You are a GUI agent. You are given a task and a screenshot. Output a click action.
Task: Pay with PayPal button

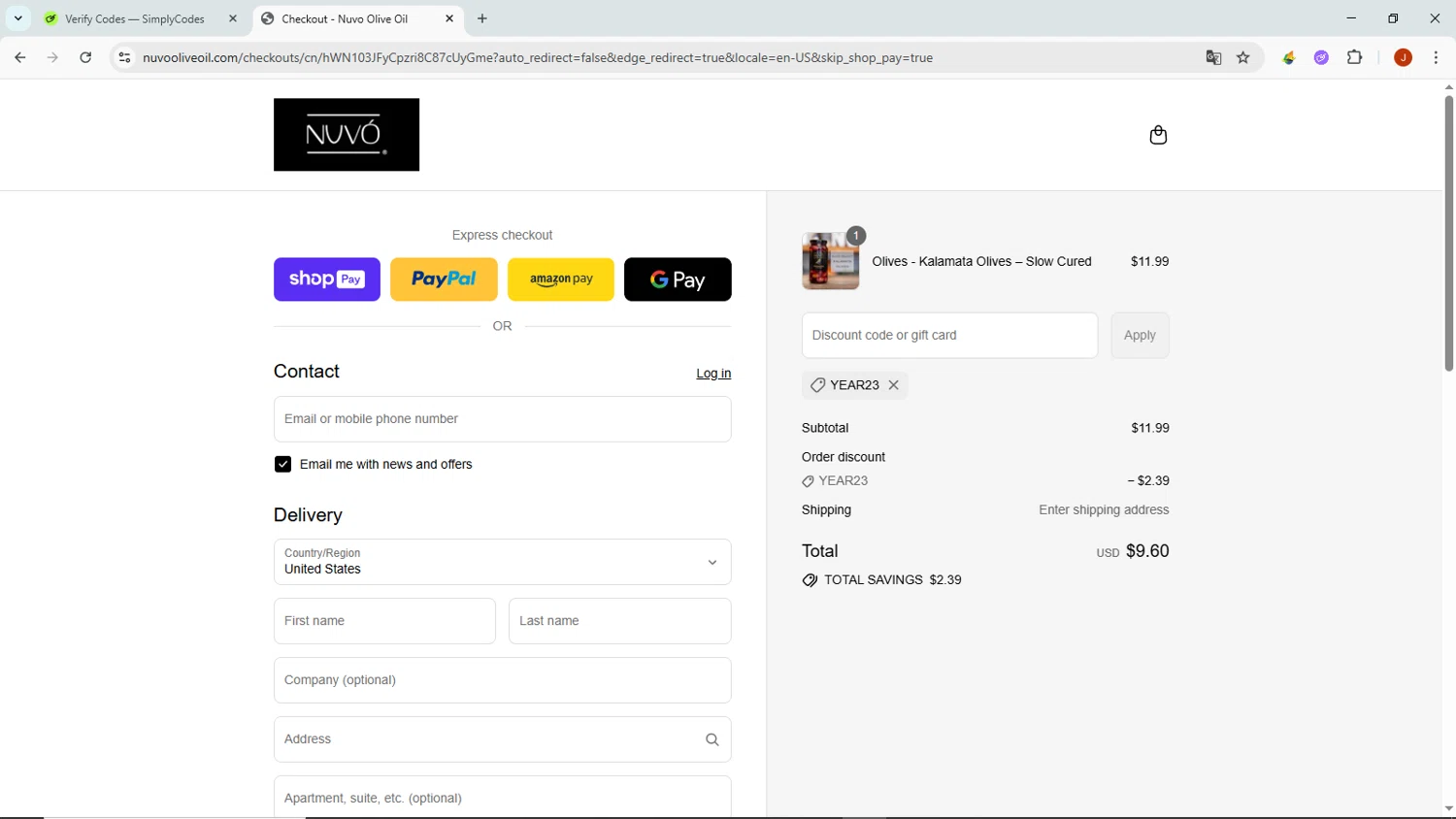click(x=444, y=279)
